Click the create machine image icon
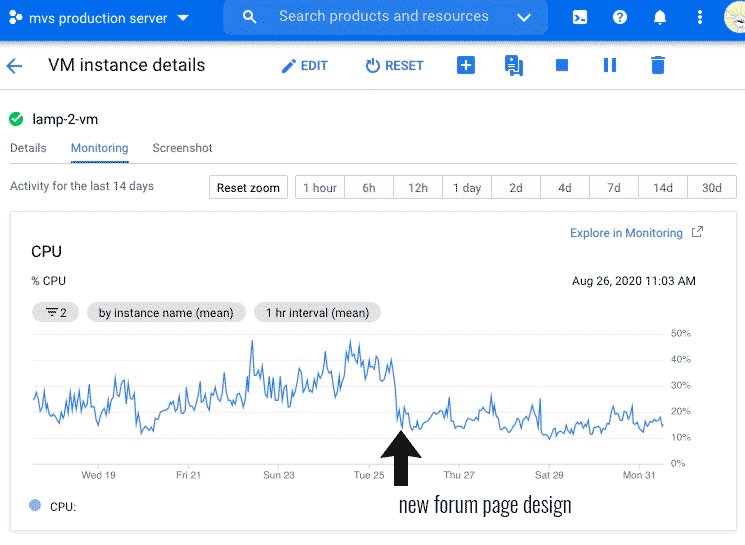The image size is (745, 545). [514, 66]
